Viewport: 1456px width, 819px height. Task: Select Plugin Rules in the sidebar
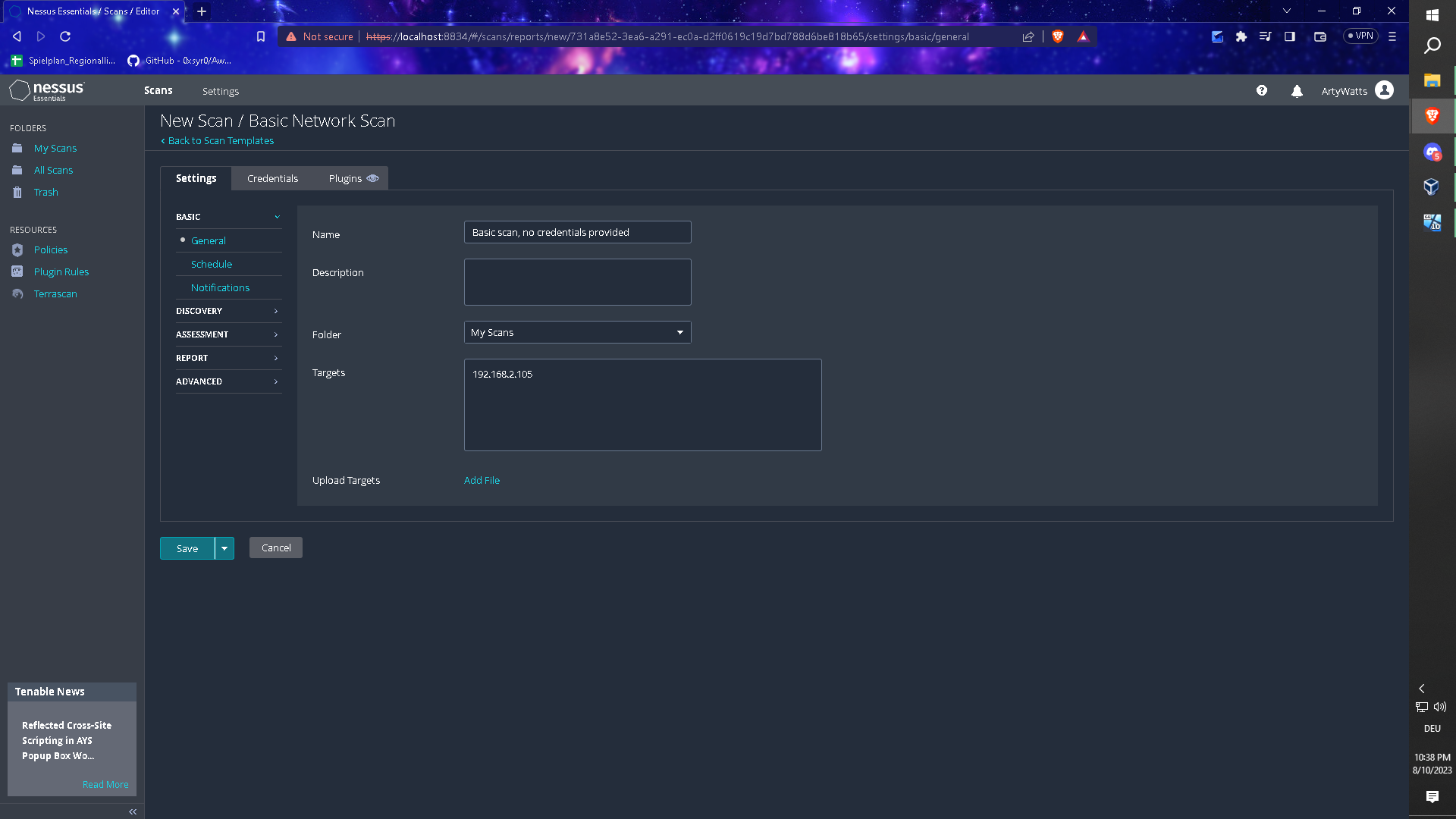[61, 271]
